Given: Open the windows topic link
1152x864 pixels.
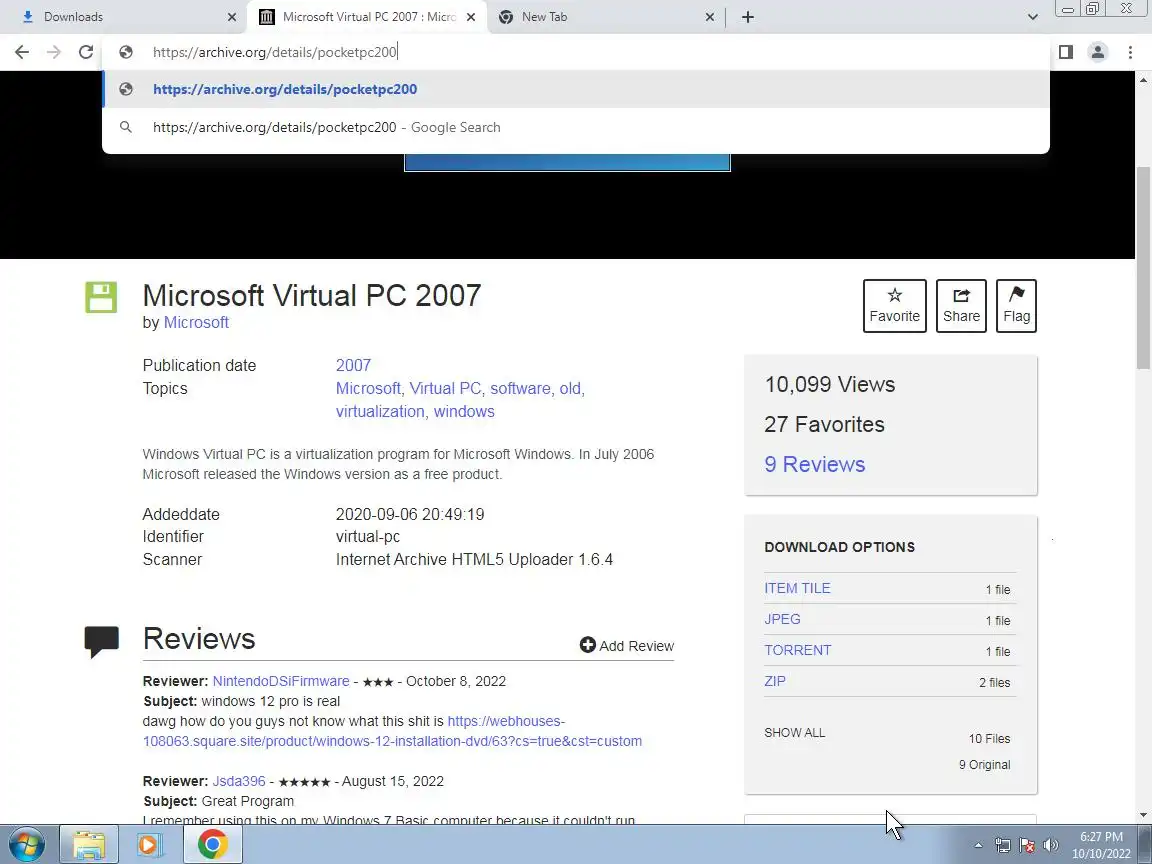Looking at the screenshot, I should (464, 411).
